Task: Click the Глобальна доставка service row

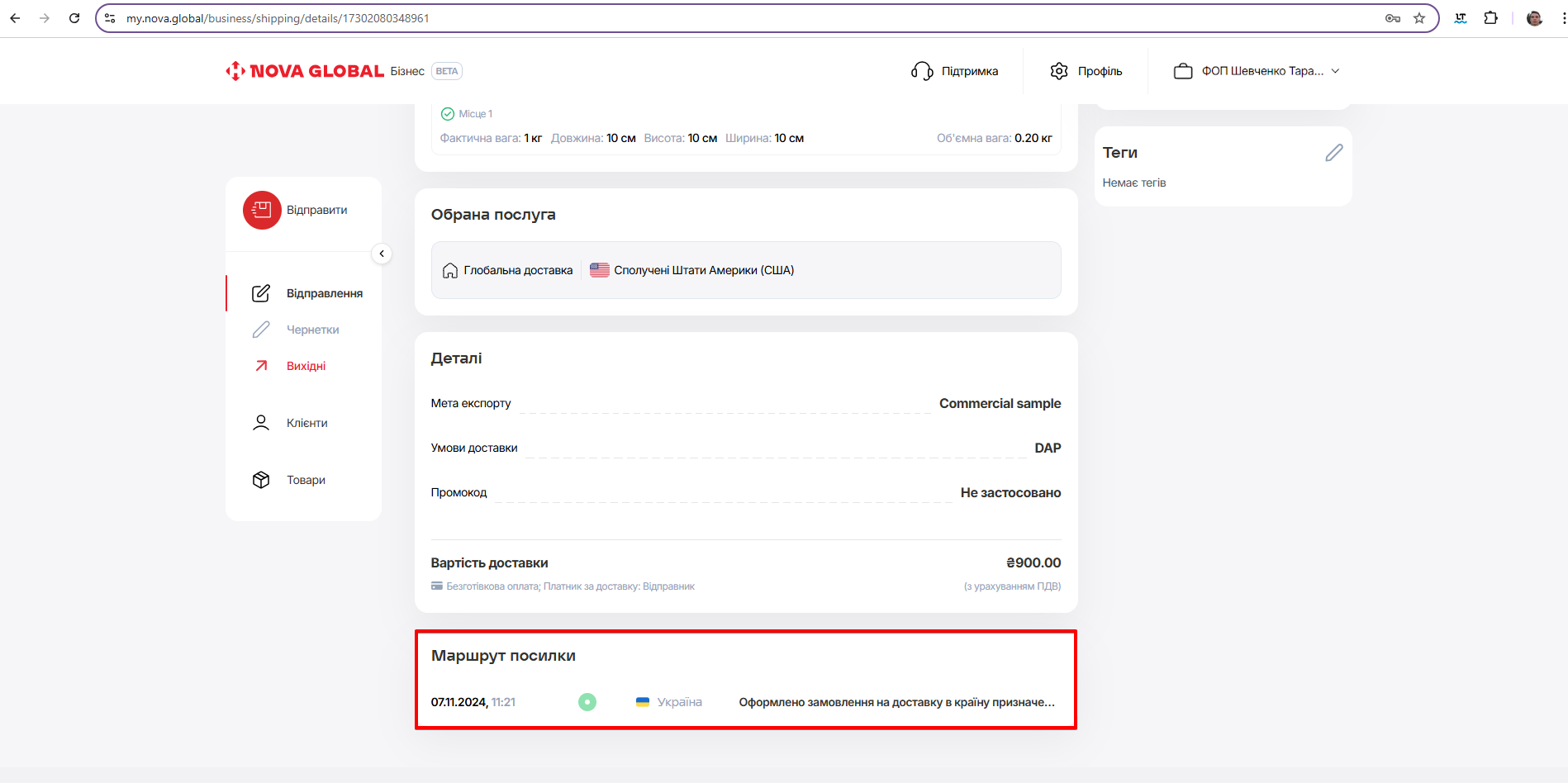Action: 518,270
